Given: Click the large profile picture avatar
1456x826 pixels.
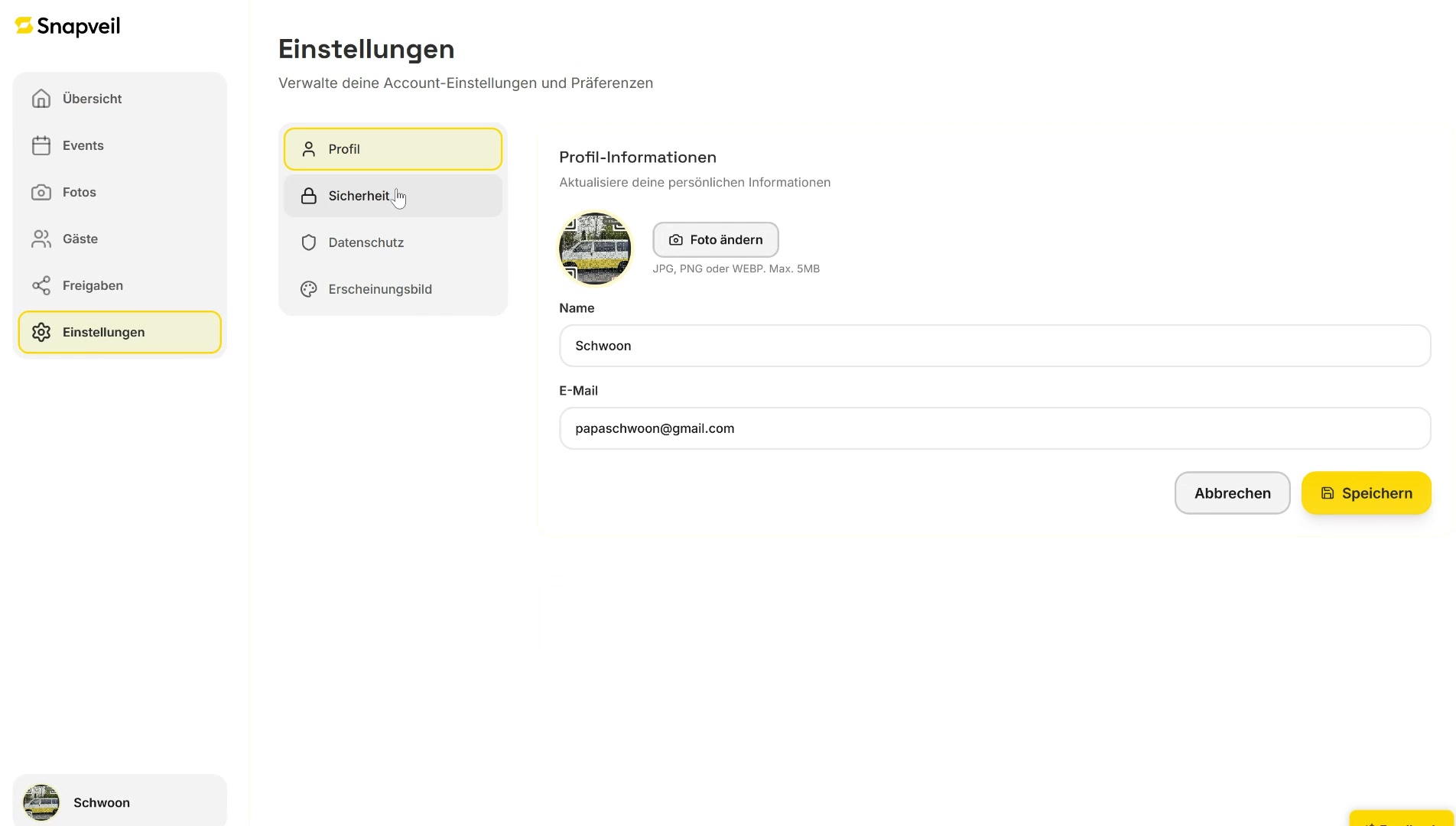Looking at the screenshot, I should point(595,249).
